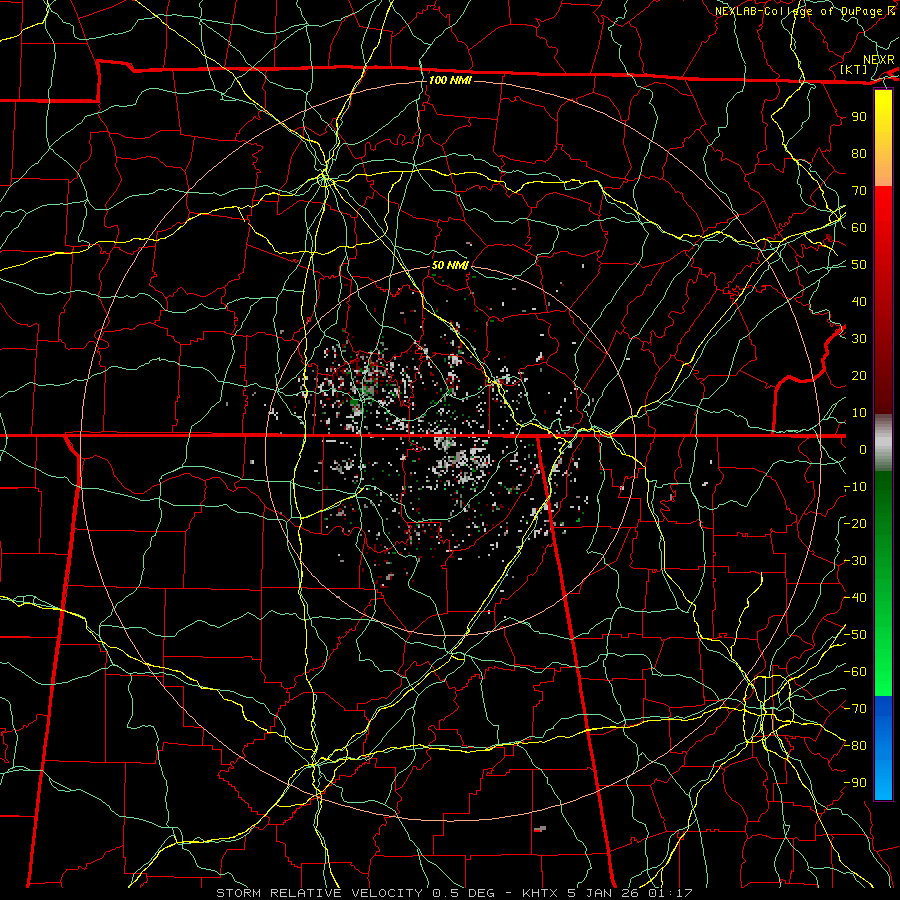Click the "100 NMI" range ring label
Image resolution: width=900 pixels, height=900 pixels.
450,80
